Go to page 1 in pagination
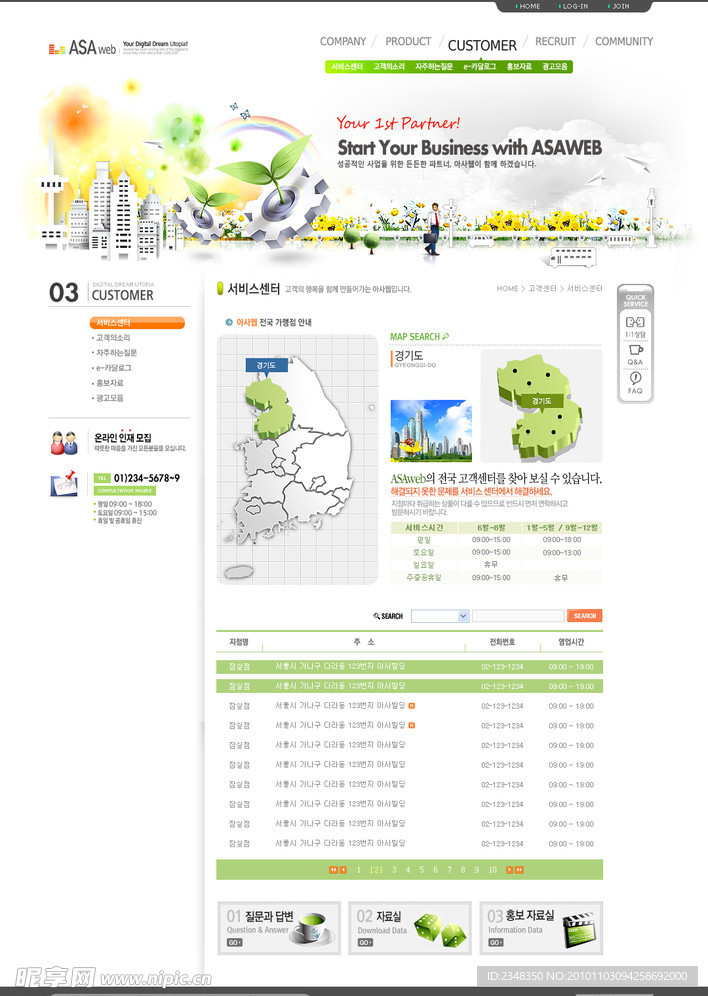708x996 pixels. pos(358,870)
